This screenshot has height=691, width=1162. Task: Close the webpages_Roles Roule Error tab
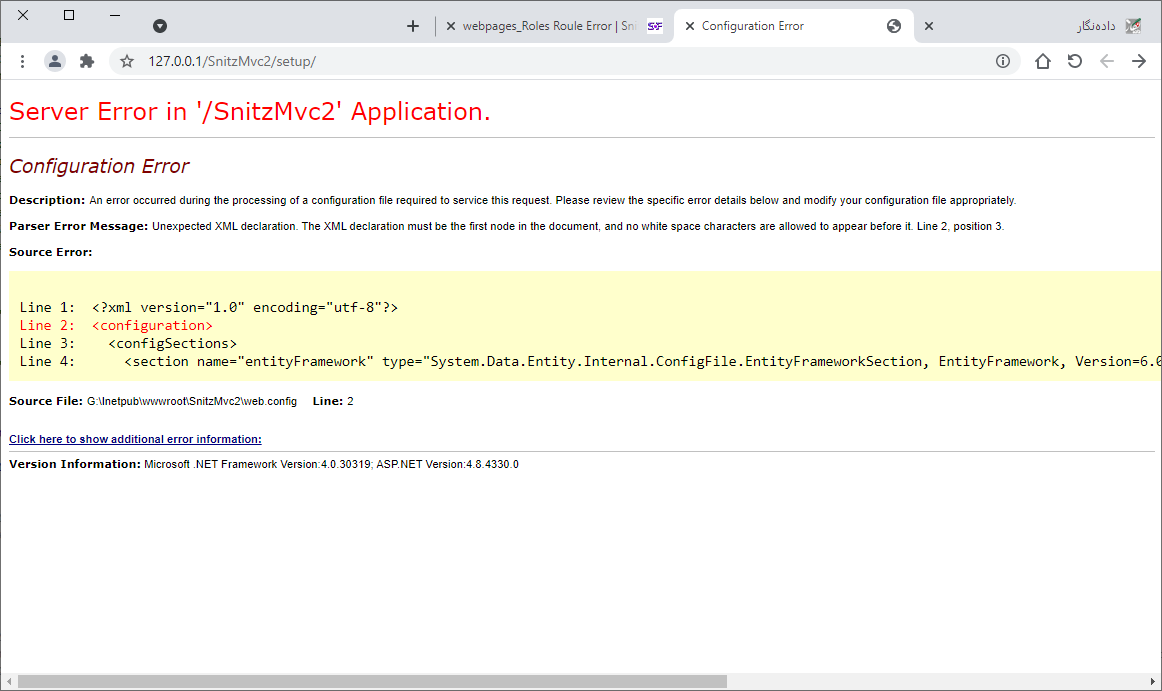point(450,26)
